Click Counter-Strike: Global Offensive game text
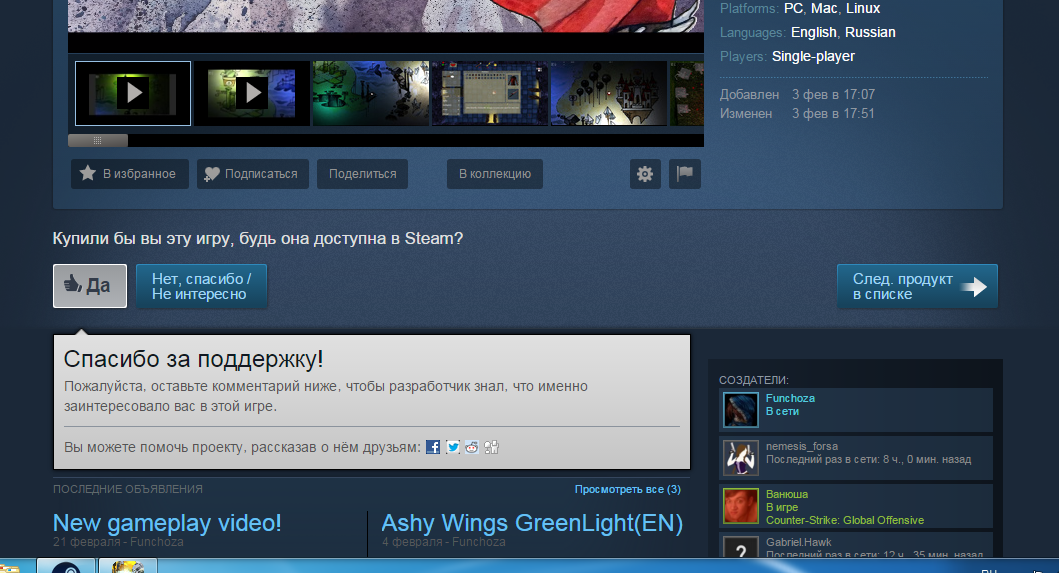This screenshot has width=1059, height=573. coord(845,520)
